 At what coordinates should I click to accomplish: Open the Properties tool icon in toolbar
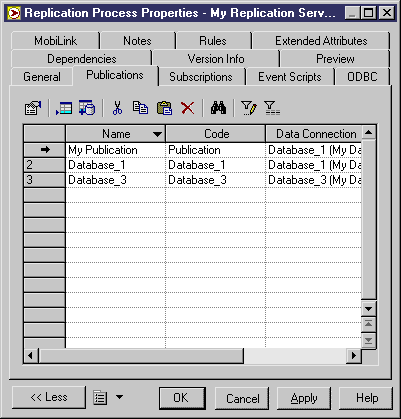[x=33, y=108]
